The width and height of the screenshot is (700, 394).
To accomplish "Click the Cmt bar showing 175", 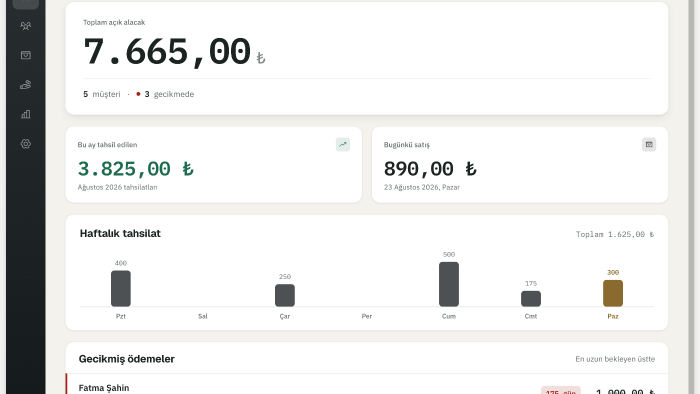I will [x=531, y=299].
